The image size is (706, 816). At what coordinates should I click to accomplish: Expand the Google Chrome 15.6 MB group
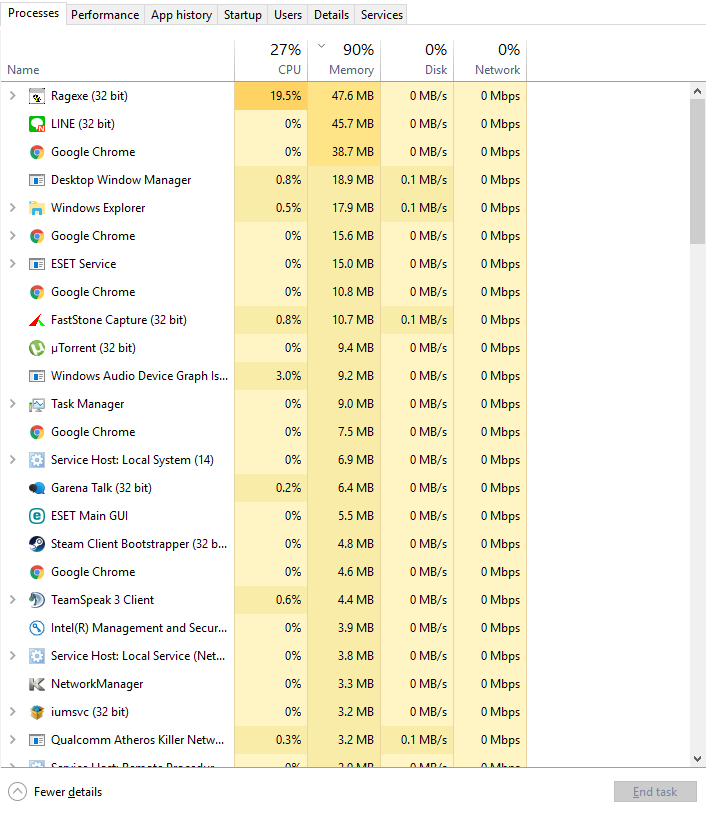12,236
